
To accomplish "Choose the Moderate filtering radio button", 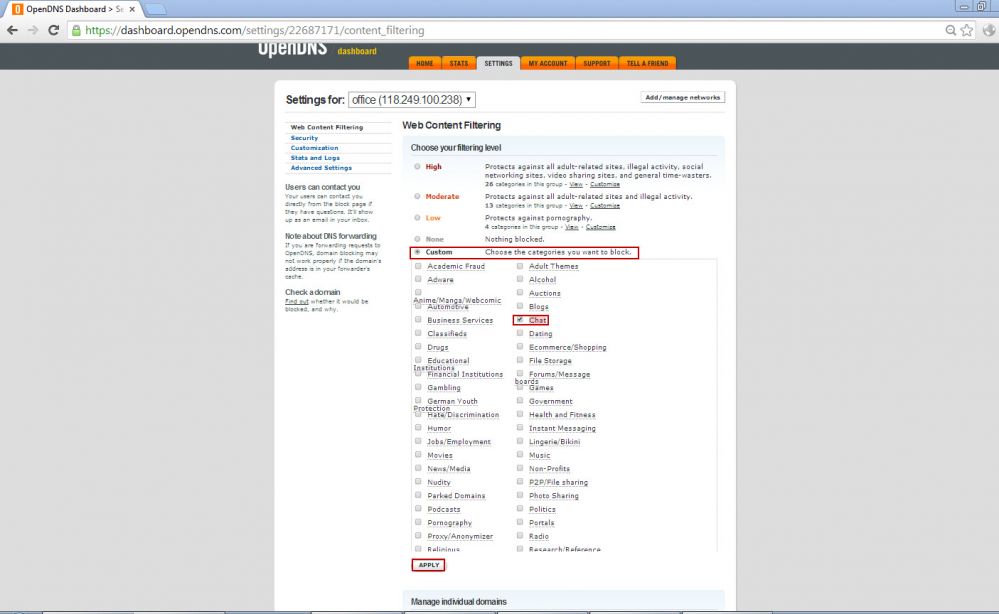I will [x=418, y=196].
